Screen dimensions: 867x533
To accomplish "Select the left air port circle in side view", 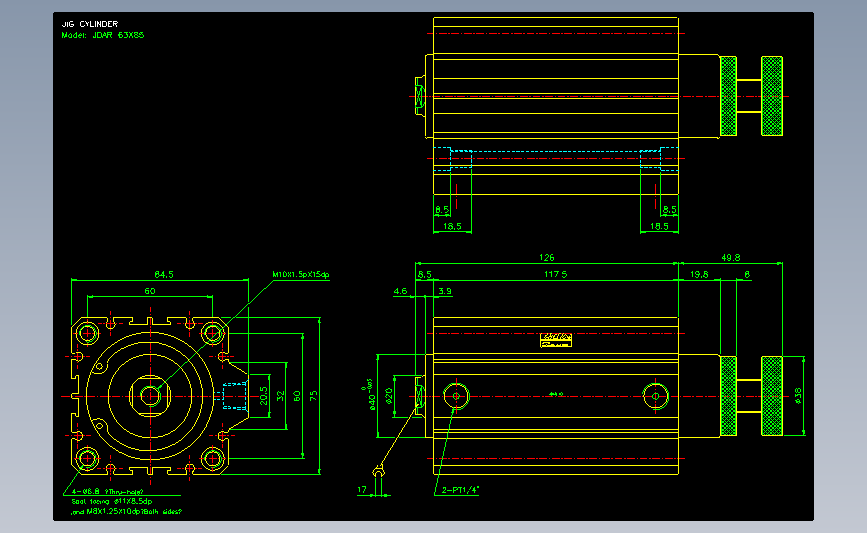I will tap(456, 396).
